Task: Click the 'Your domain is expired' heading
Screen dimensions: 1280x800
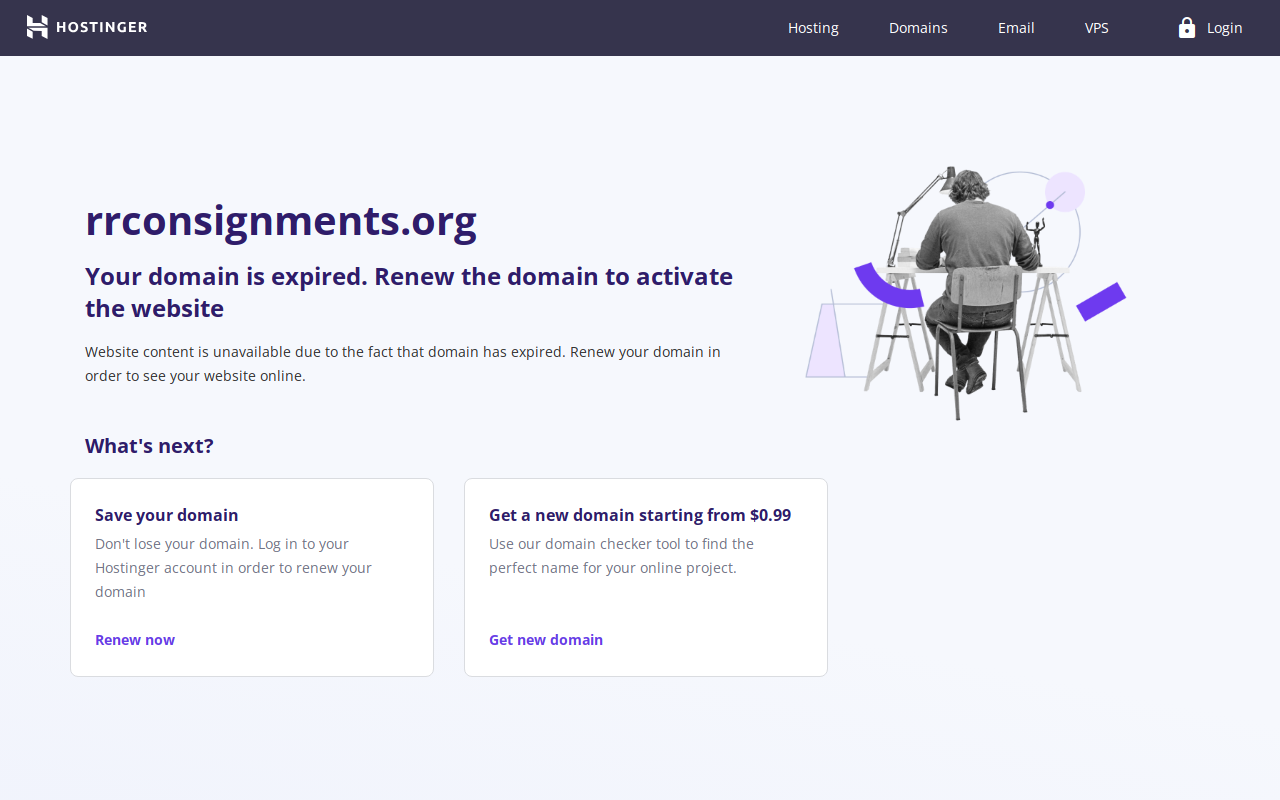Action: [x=409, y=292]
